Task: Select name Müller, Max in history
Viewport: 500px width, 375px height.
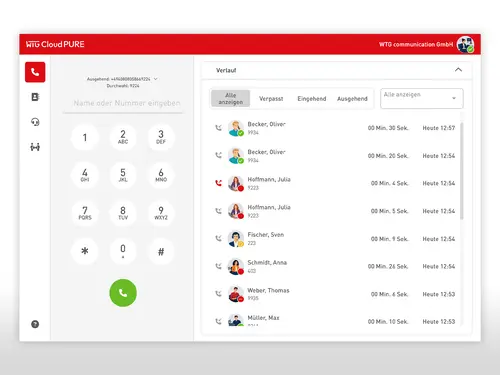Action: pyautogui.click(x=263, y=318)
